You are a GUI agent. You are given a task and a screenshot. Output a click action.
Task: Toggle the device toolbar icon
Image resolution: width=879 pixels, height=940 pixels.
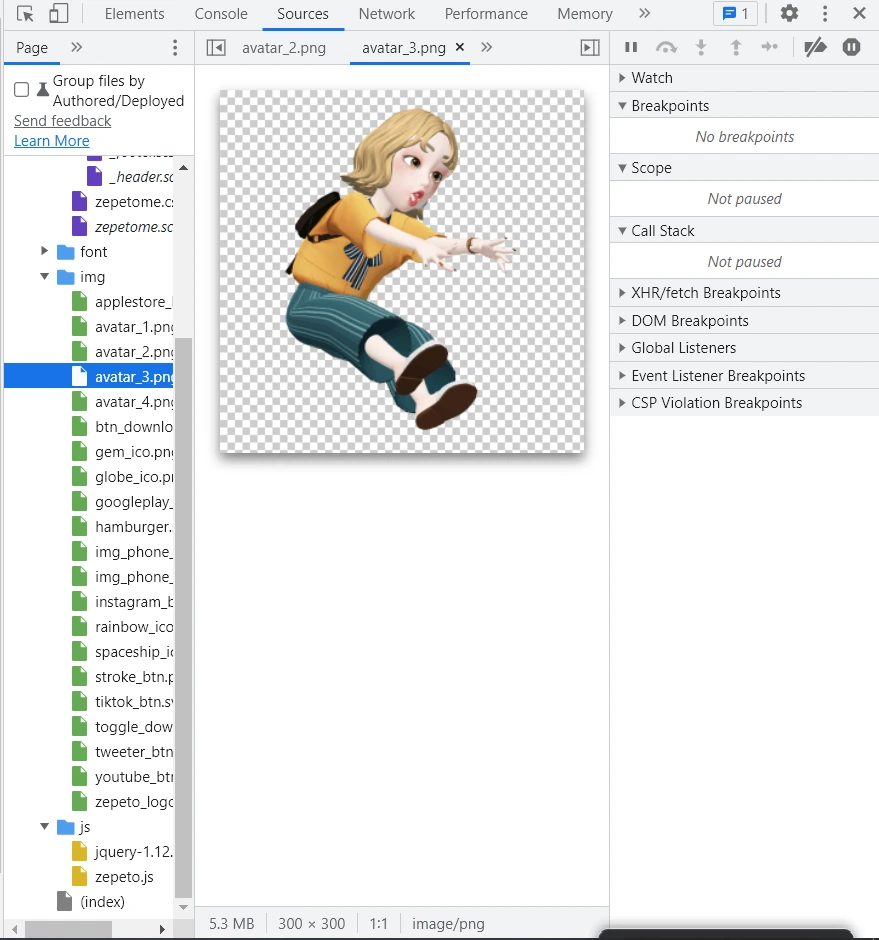pos(58,13)
